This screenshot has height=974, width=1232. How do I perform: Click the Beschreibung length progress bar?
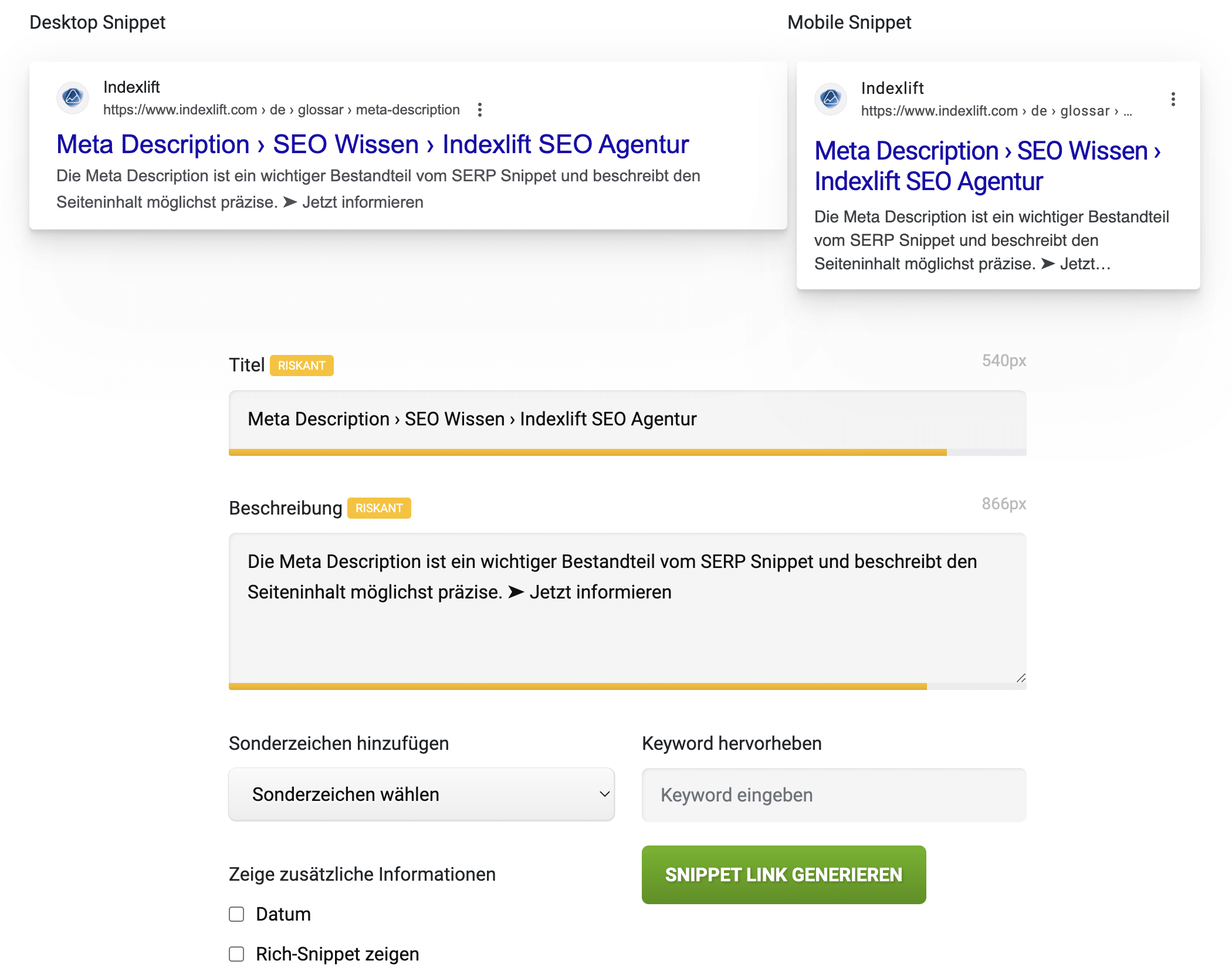pos(628,686)
